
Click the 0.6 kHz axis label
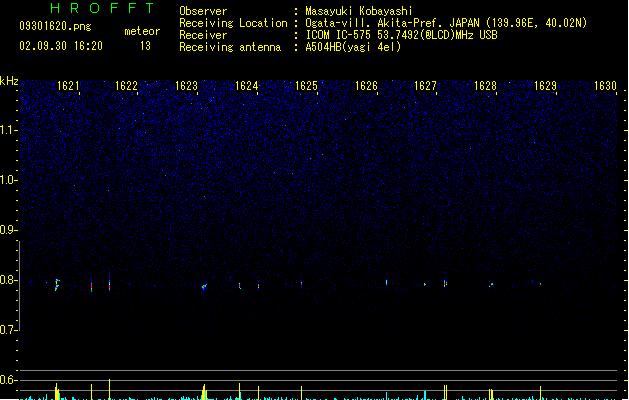click(x=8, y=380)
